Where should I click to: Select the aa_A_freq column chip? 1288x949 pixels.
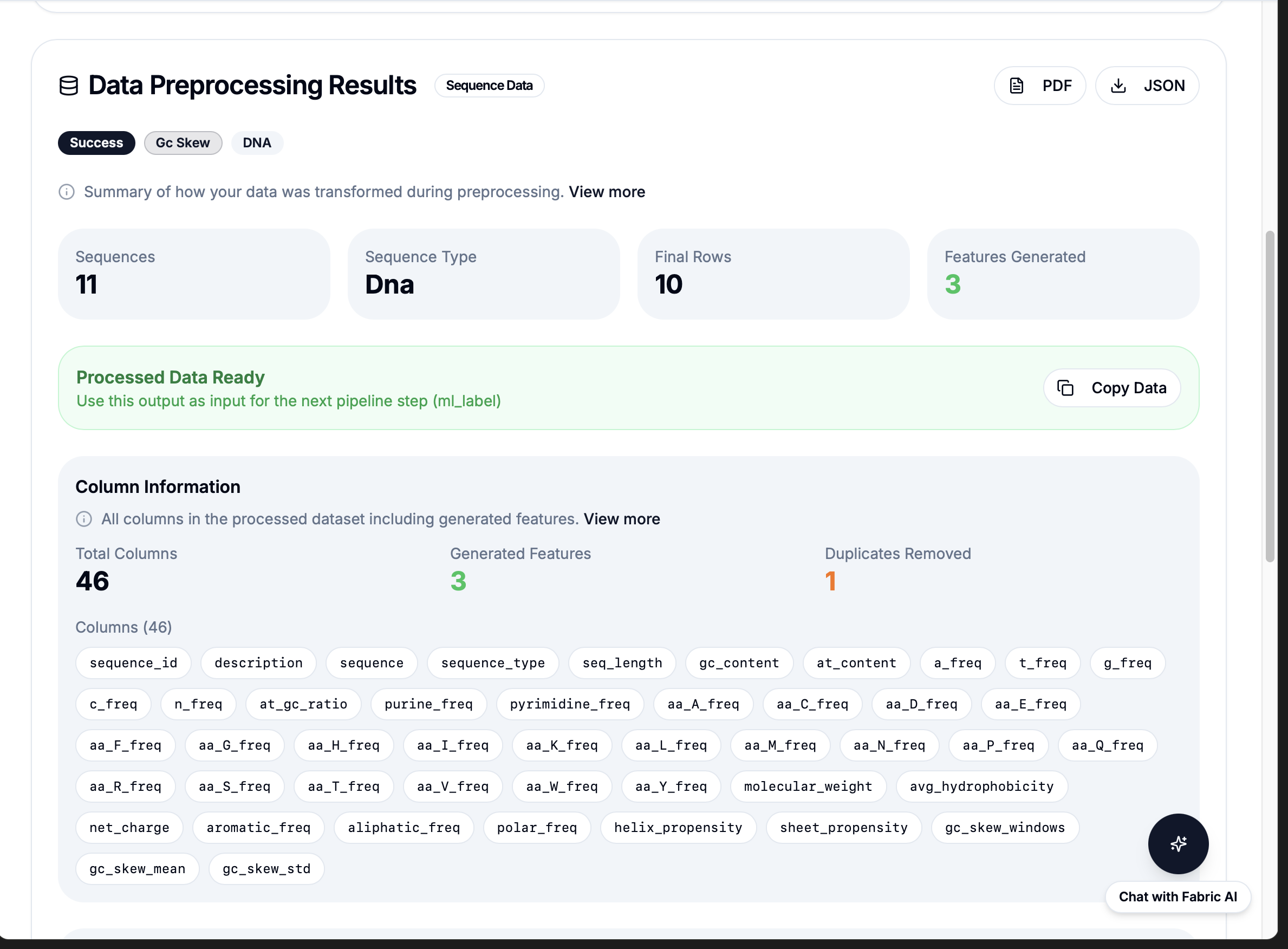pos(703,704)
